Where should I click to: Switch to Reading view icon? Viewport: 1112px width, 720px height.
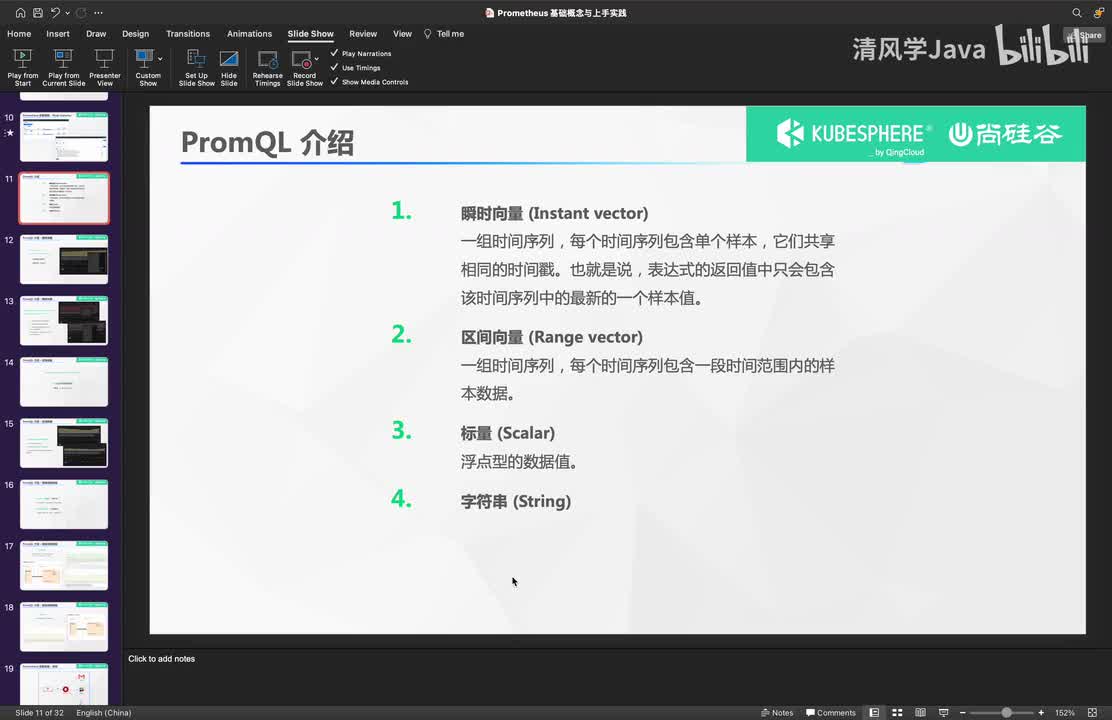[921, 712]
